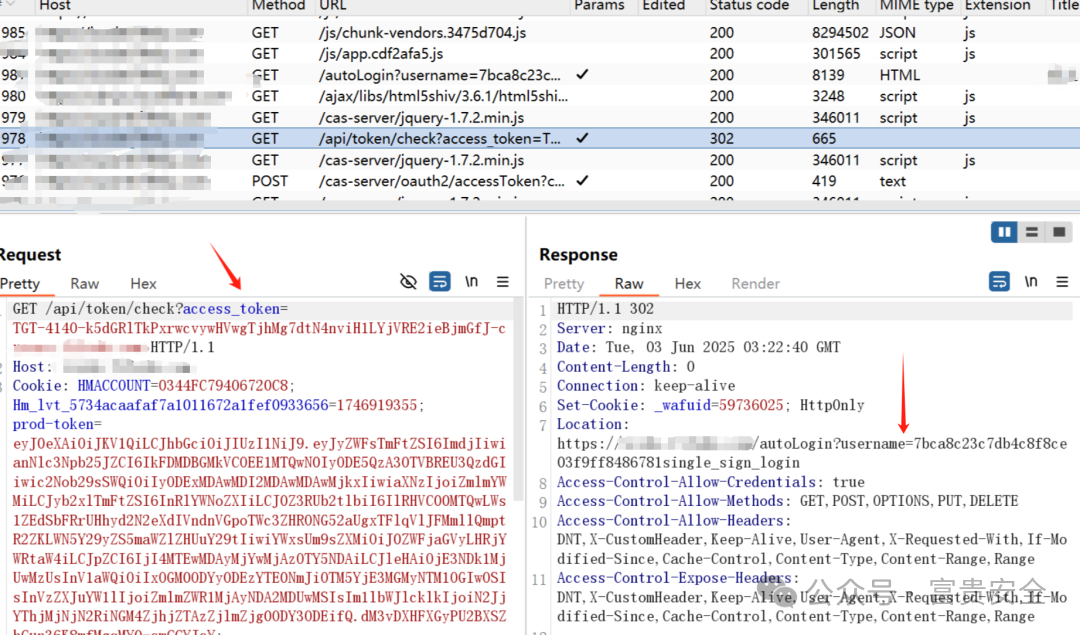1080x635 pixels.
Task: Sort by Length column header
Action: coord(835,6)
